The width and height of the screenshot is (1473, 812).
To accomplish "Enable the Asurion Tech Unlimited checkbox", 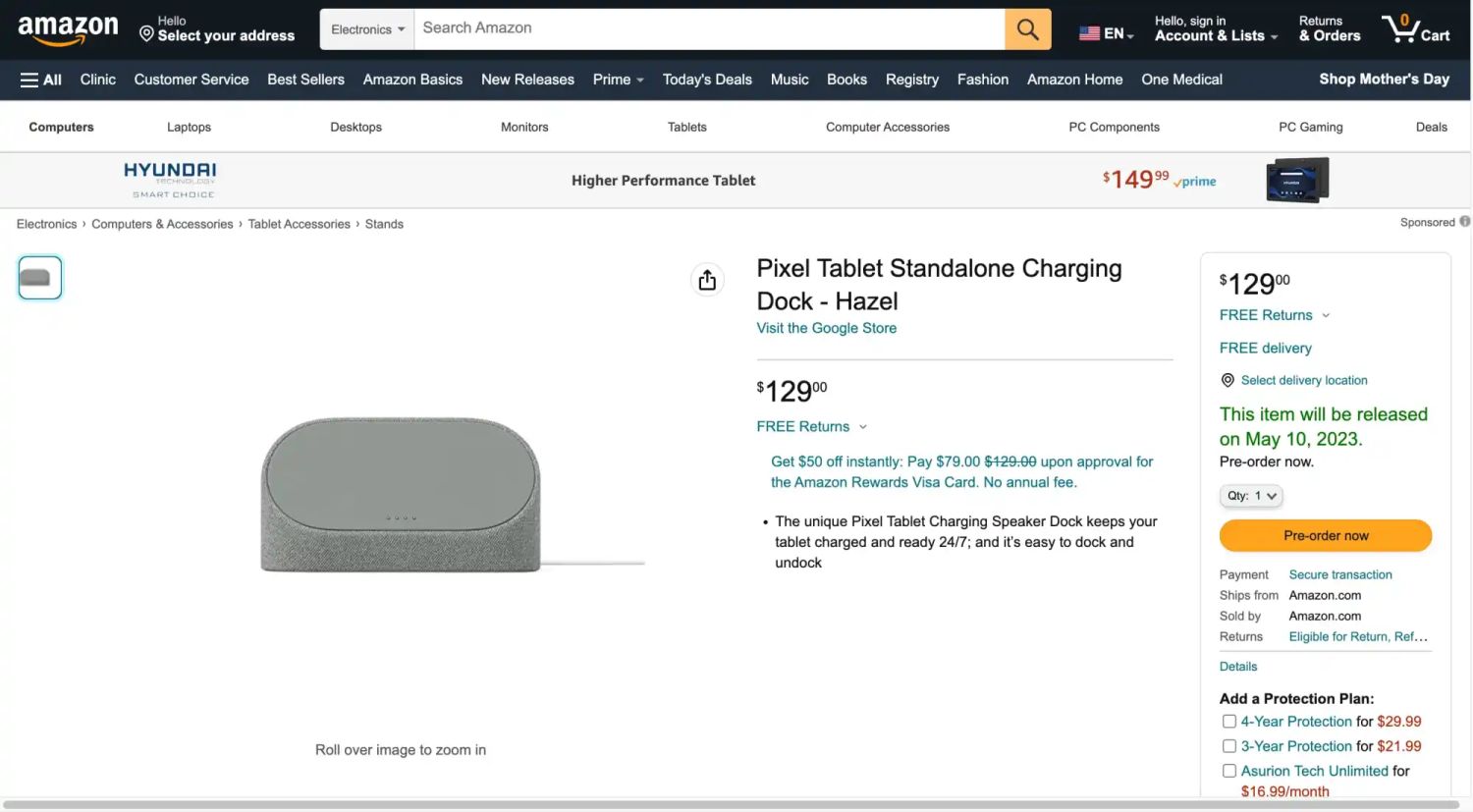I will (x=1228, y=771).
